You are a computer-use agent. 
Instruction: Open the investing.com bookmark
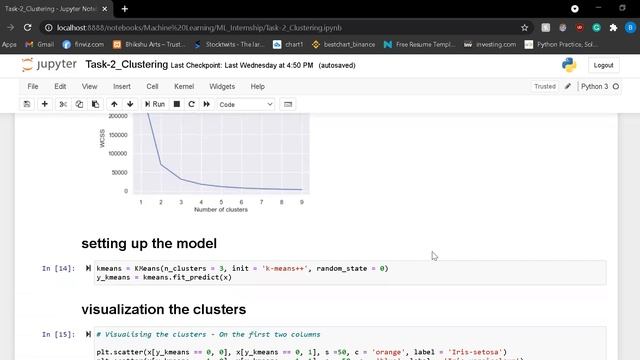(490, 44)
